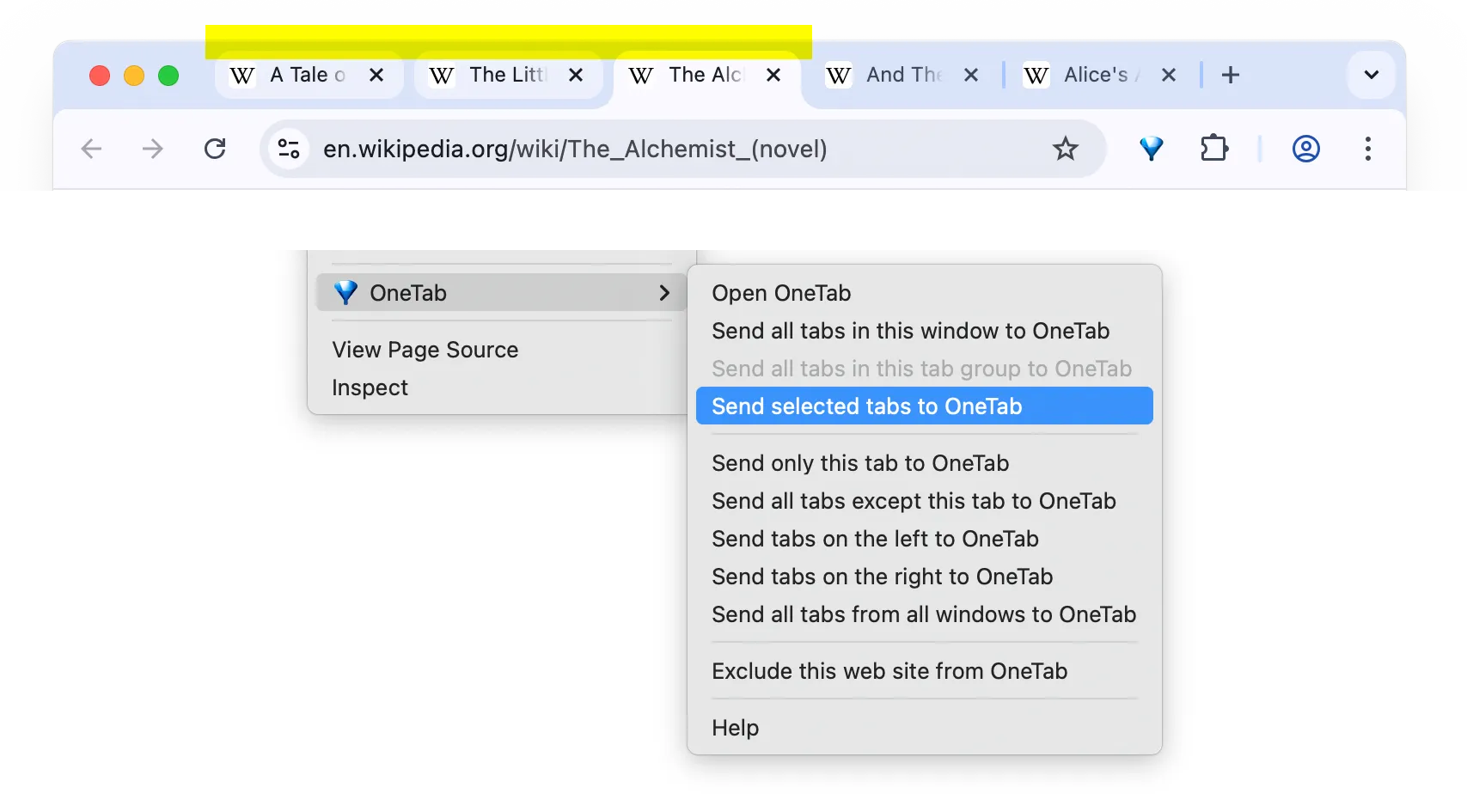View site information icon in address bar
Screen dimensions: 1467x812
tap(289, 149)
